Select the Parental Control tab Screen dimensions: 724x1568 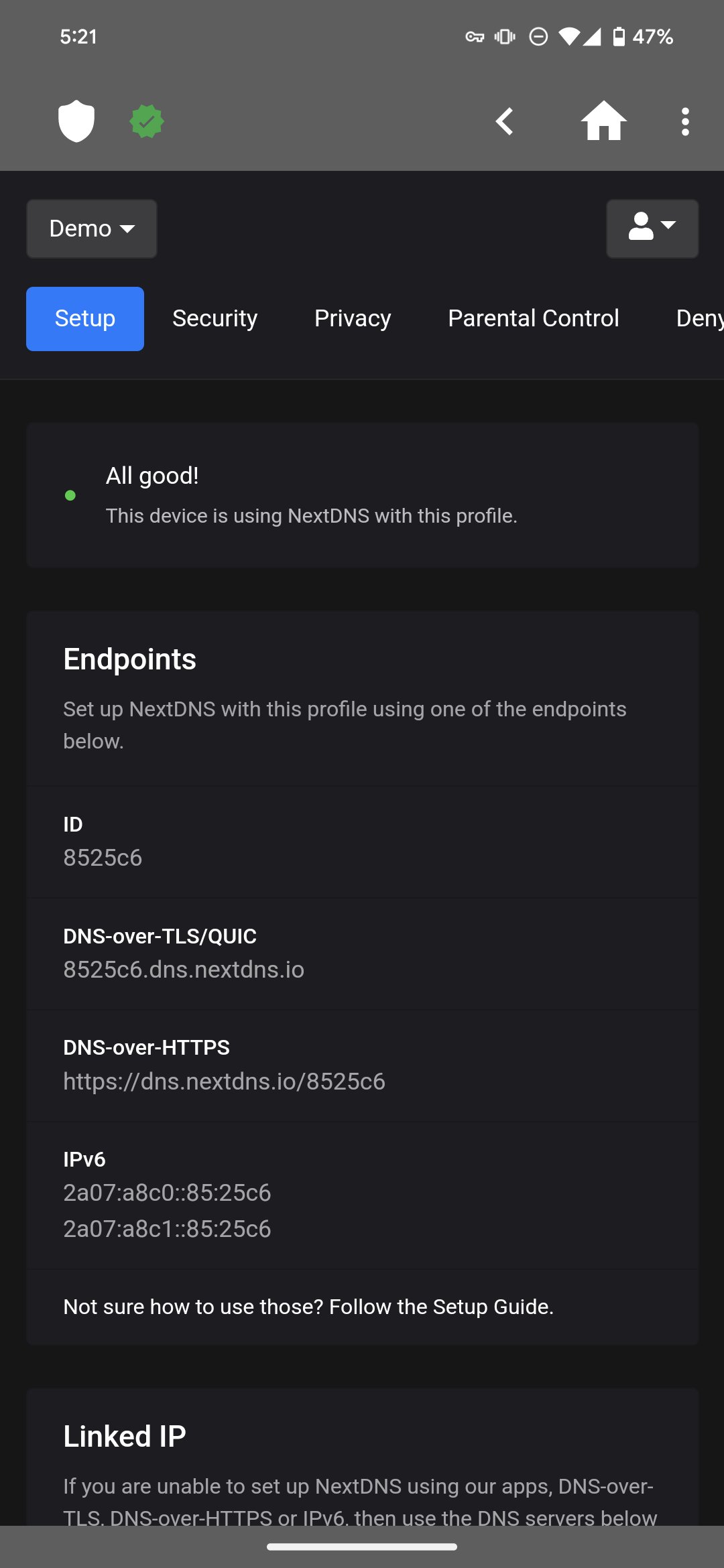pyautogui.click(x=533, y=318)
